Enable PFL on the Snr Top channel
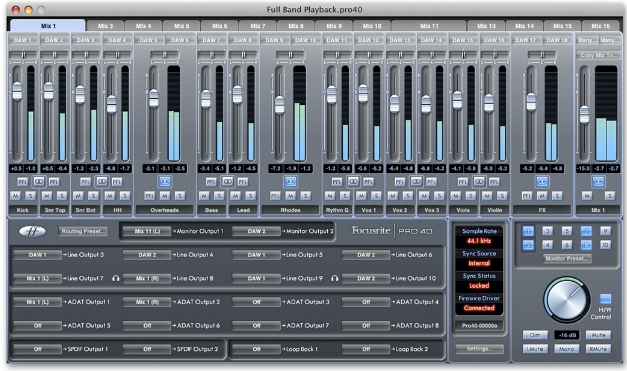This screenshot has width=627, height=371. pyautogui.click(x=54, y=182)
